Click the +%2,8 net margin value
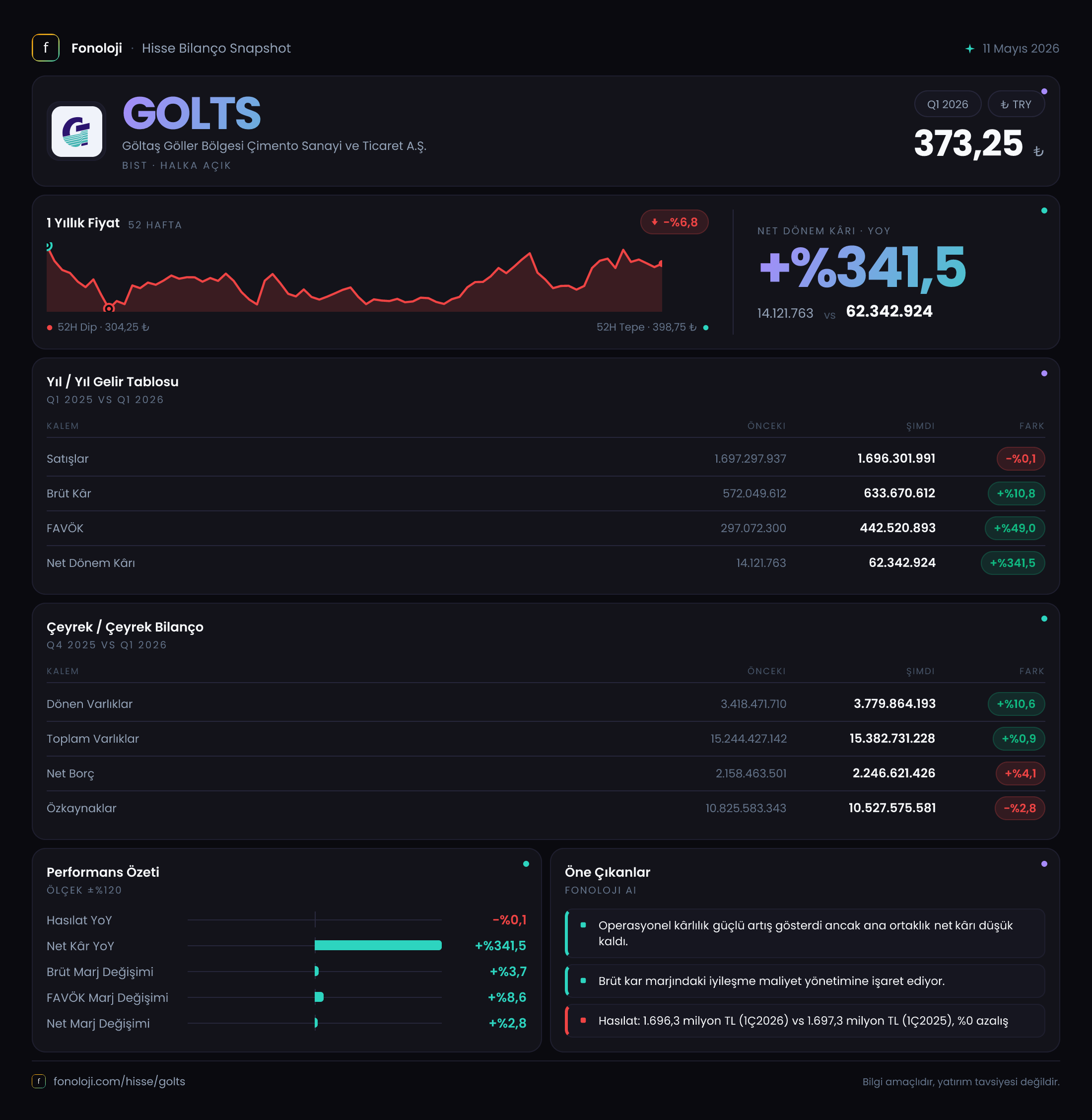 pyautogui.click(x=508, y=1023)
